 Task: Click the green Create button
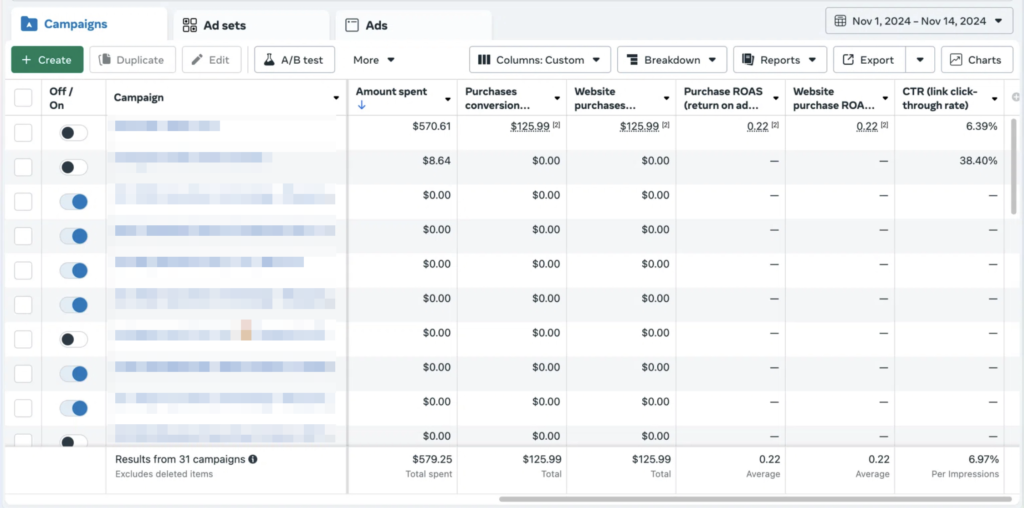pos(47,60)
